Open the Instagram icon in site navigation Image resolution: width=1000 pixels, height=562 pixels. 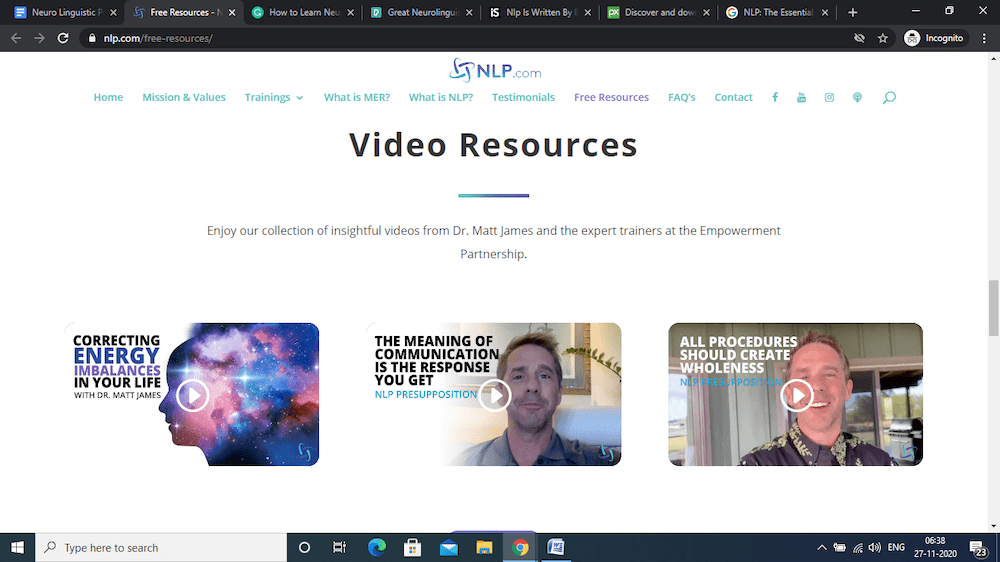pos(829,97)
